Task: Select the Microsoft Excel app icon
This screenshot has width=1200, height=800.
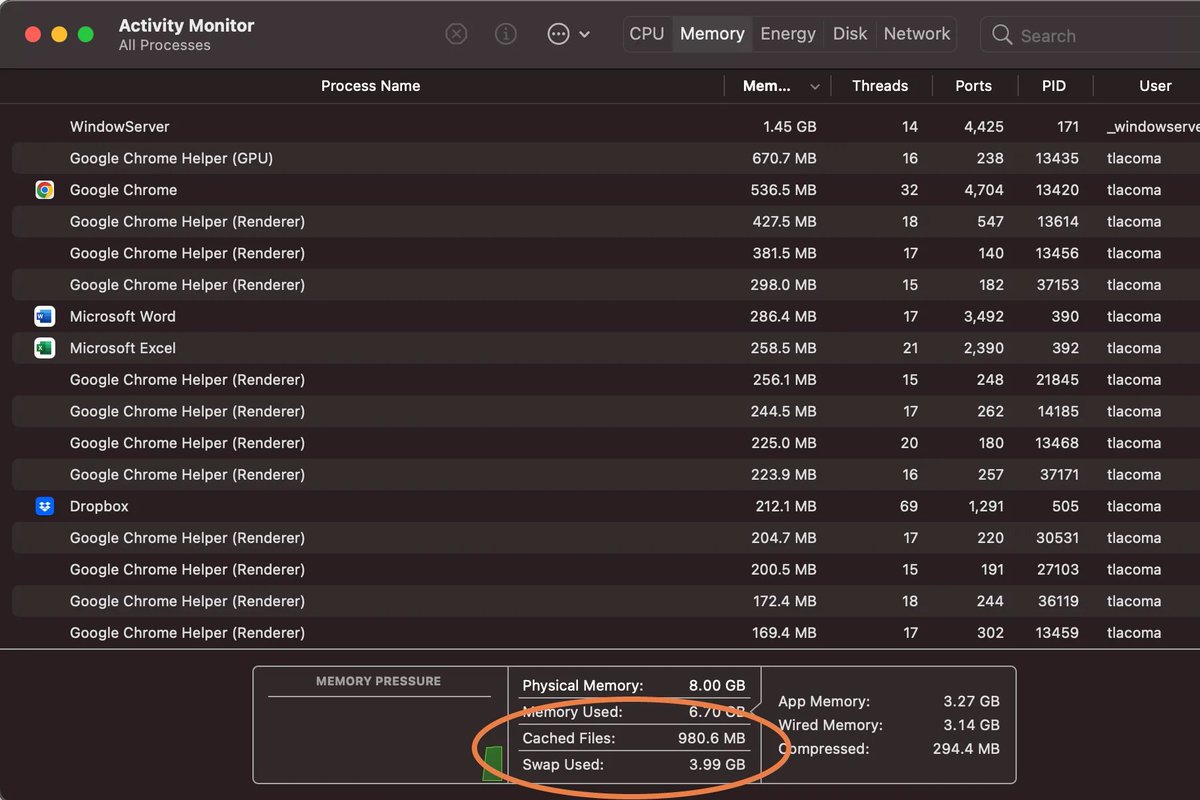Action: click(44, 348)
